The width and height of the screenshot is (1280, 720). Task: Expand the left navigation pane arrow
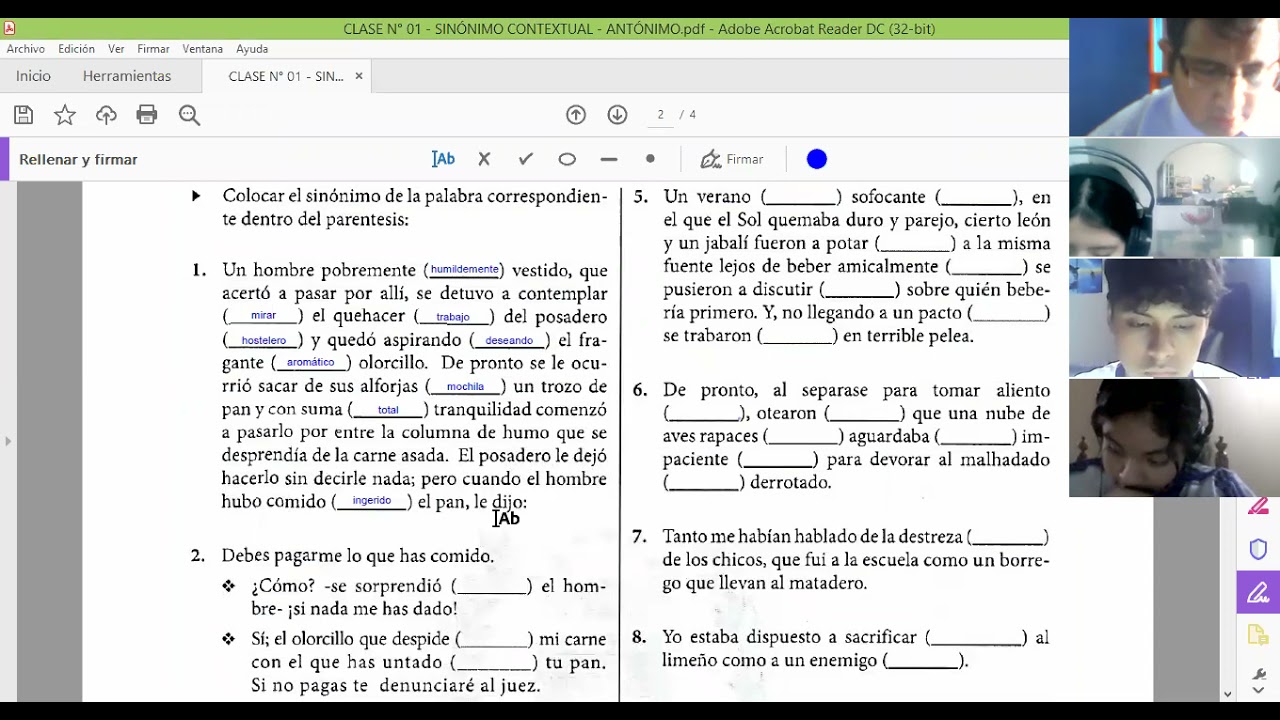[x=8, y=440]
